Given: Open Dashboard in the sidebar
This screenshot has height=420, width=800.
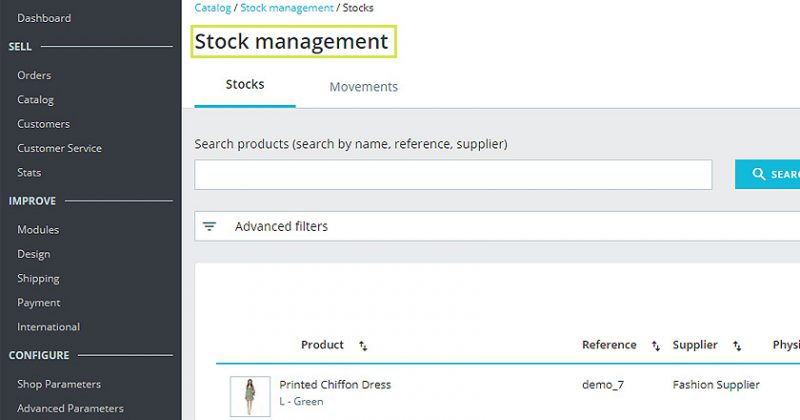Looking at the screenshot, I should coord(44,18).
